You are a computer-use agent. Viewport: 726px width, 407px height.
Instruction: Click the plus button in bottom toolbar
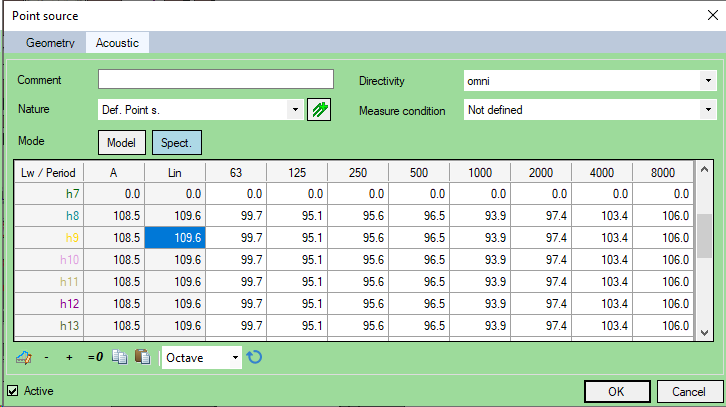[69, 357]
